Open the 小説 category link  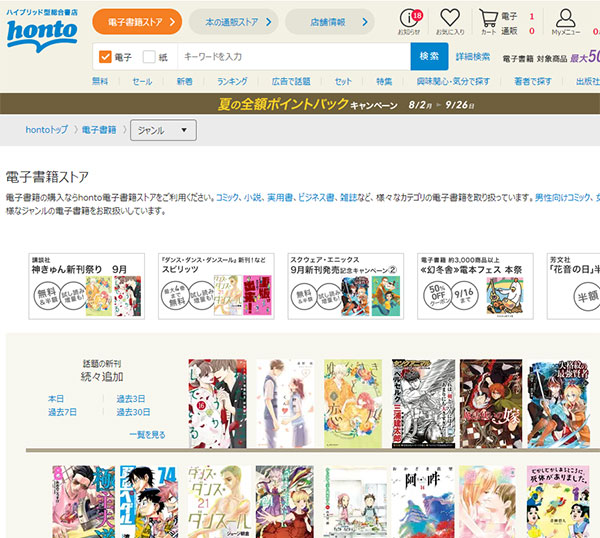[x=253, y=197]
